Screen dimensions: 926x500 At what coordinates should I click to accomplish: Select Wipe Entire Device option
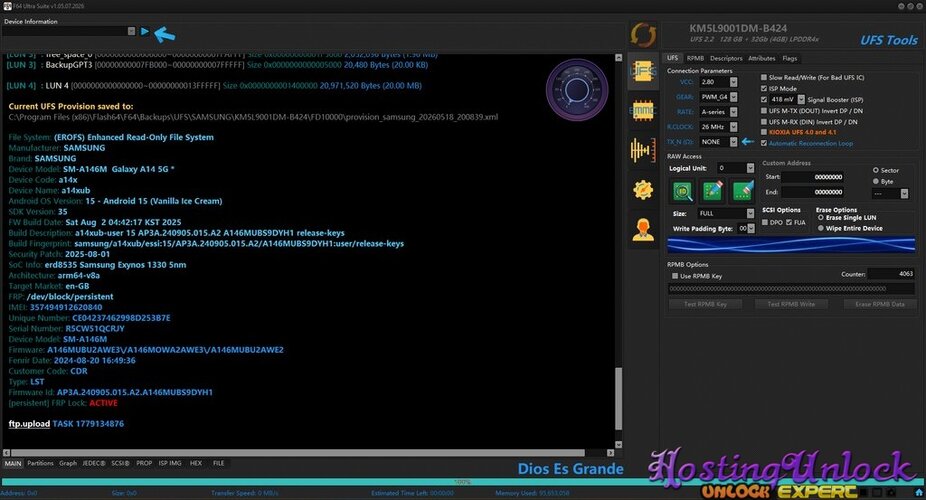pyautogui.click(x=821, y=228)
